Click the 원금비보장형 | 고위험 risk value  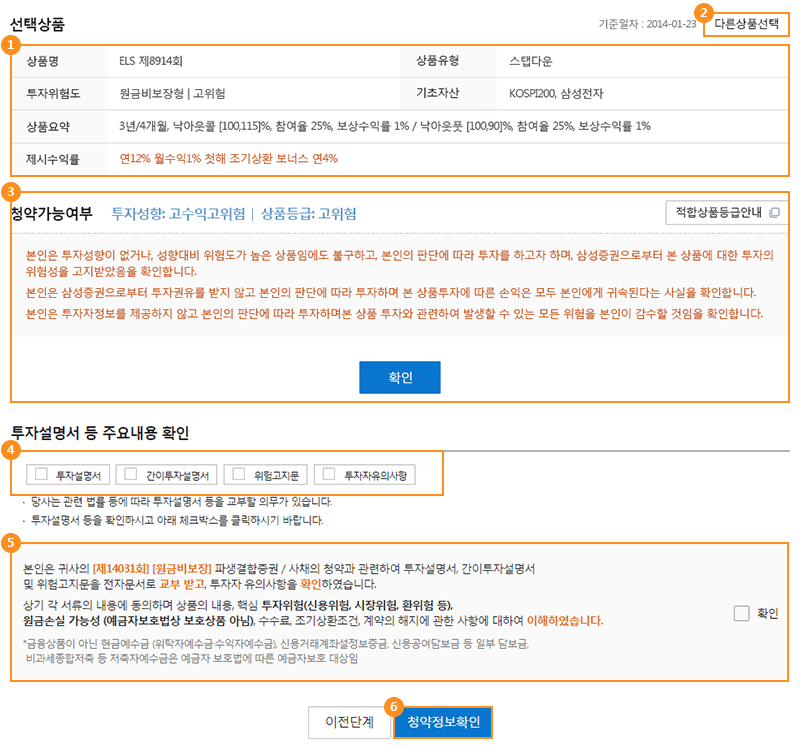pos(172,93)
